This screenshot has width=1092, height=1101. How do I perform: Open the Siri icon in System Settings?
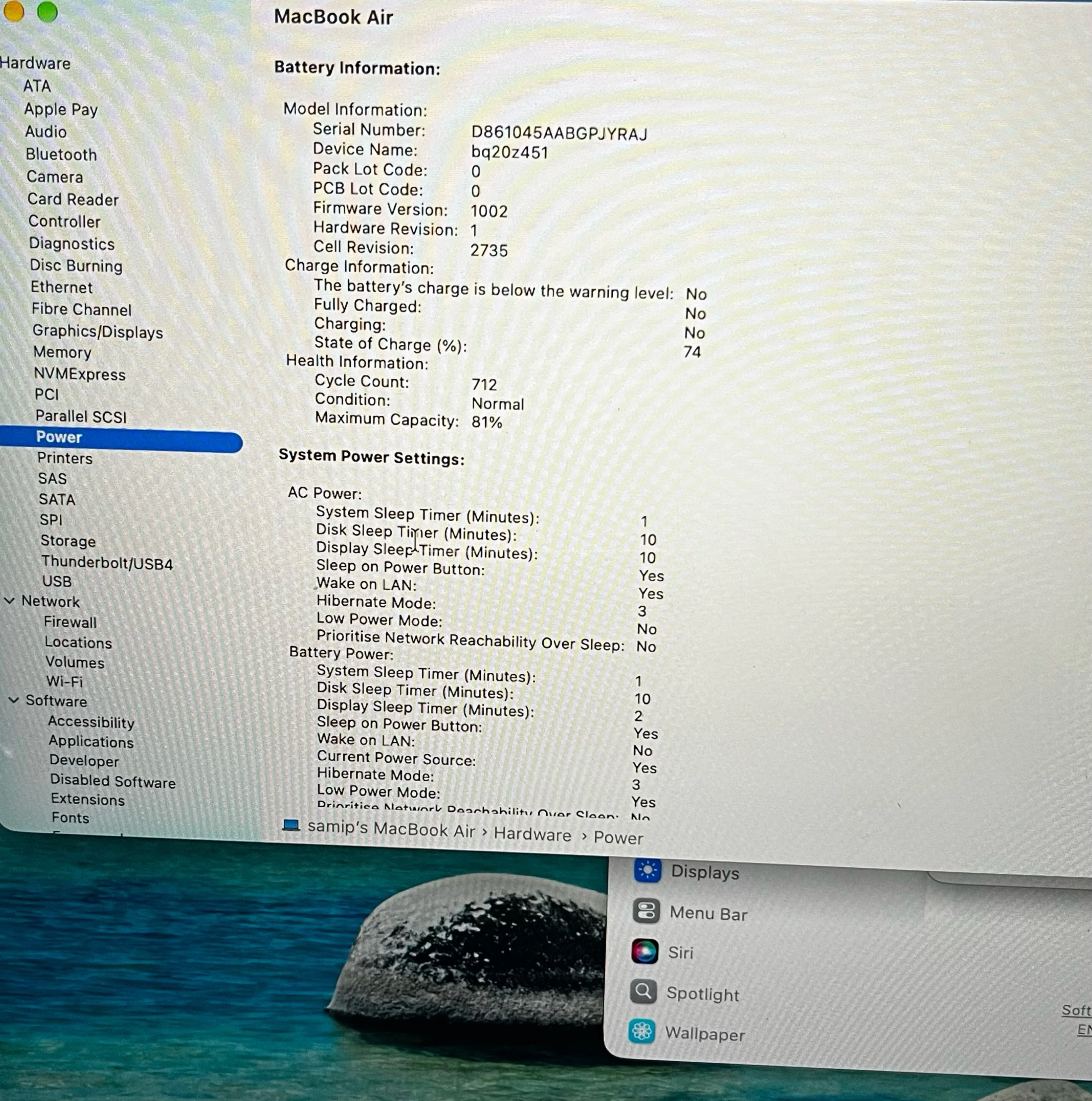[x=645, y=951]
